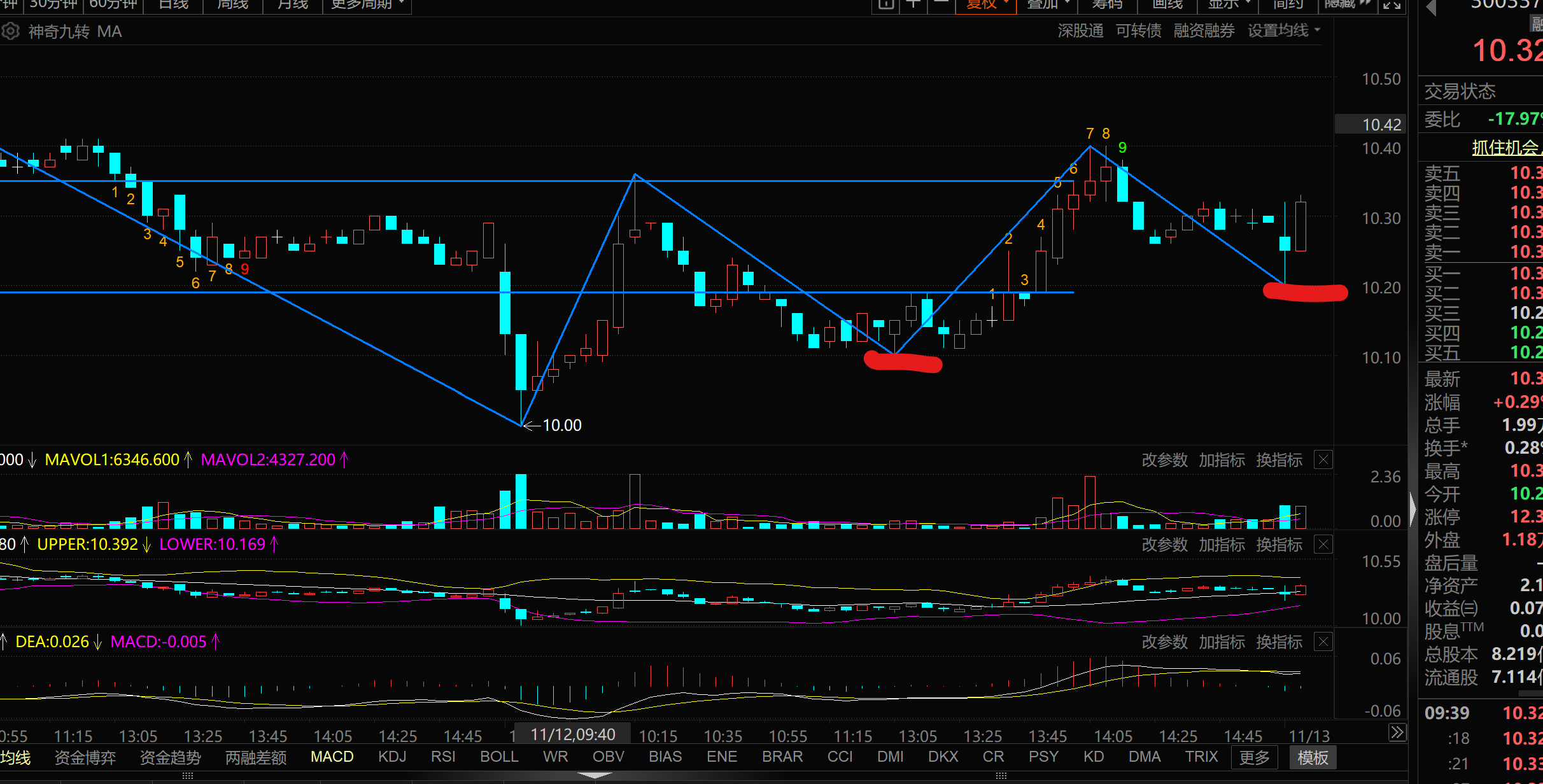The width and height of the screenshot is (1543, 784).
Task: Select the BOLL indicator tab
Action: [499, 757]
